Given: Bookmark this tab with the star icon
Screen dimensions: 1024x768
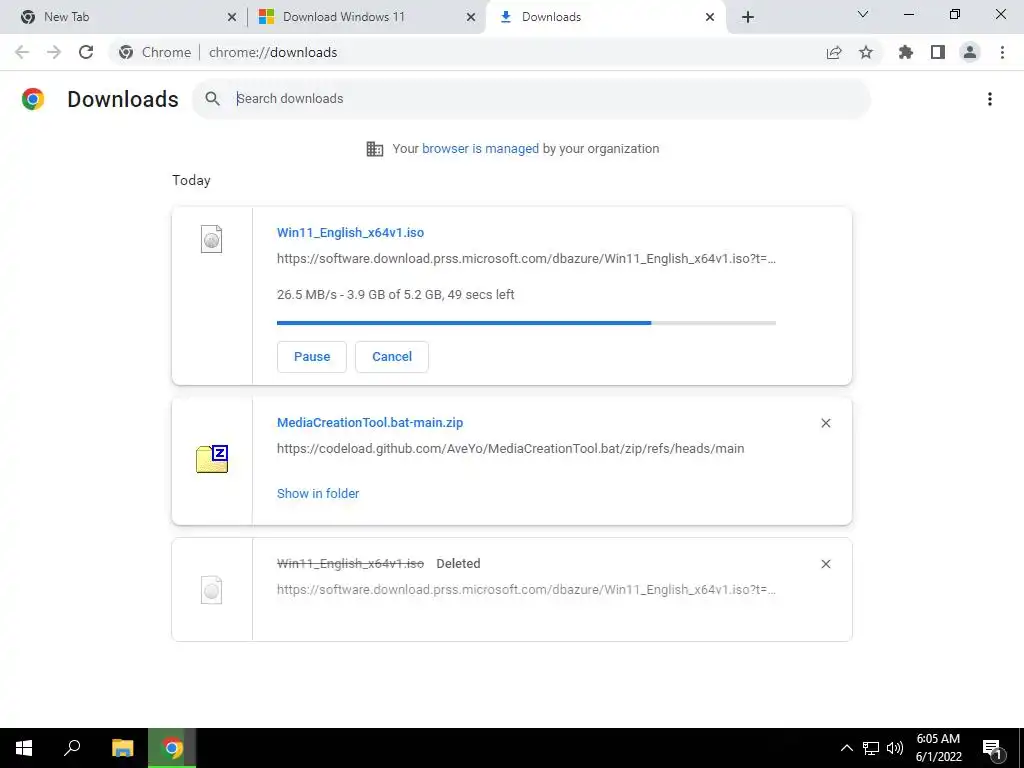Looking at the screenshot, I should [x=866, y=52].
